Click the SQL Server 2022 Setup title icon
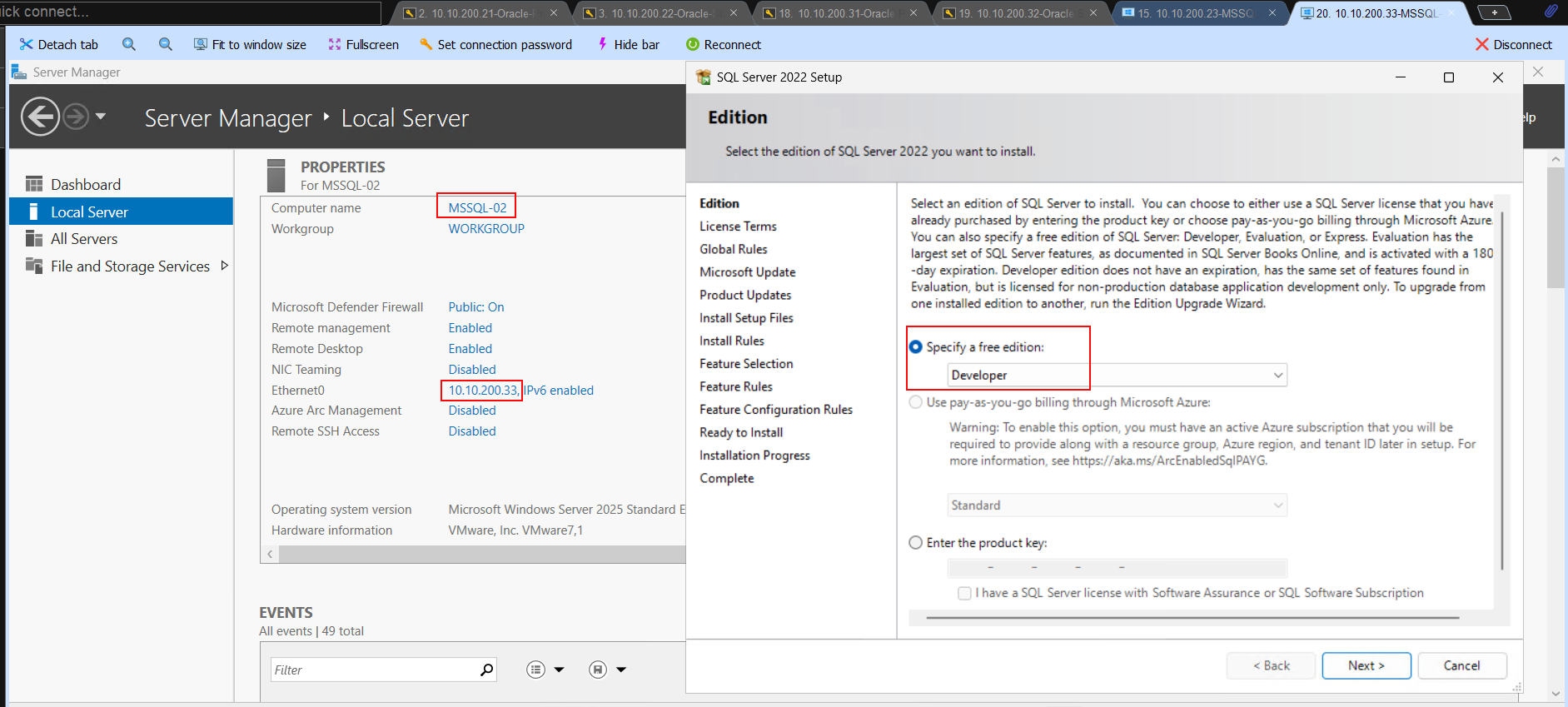 point(704,77)
